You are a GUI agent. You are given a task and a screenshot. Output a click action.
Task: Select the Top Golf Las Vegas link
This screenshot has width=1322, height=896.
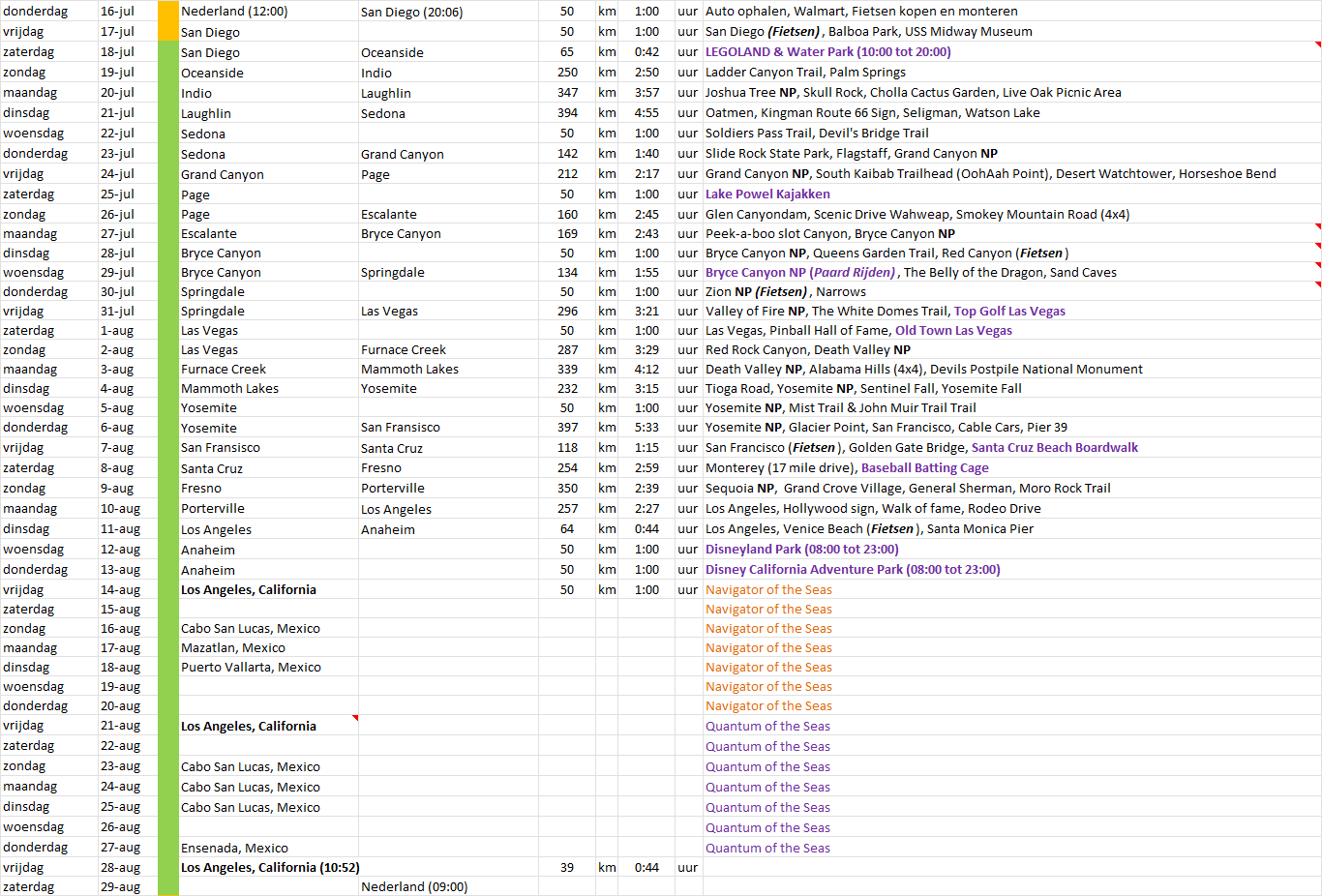pyautogui.click(x=1009, y=312)
